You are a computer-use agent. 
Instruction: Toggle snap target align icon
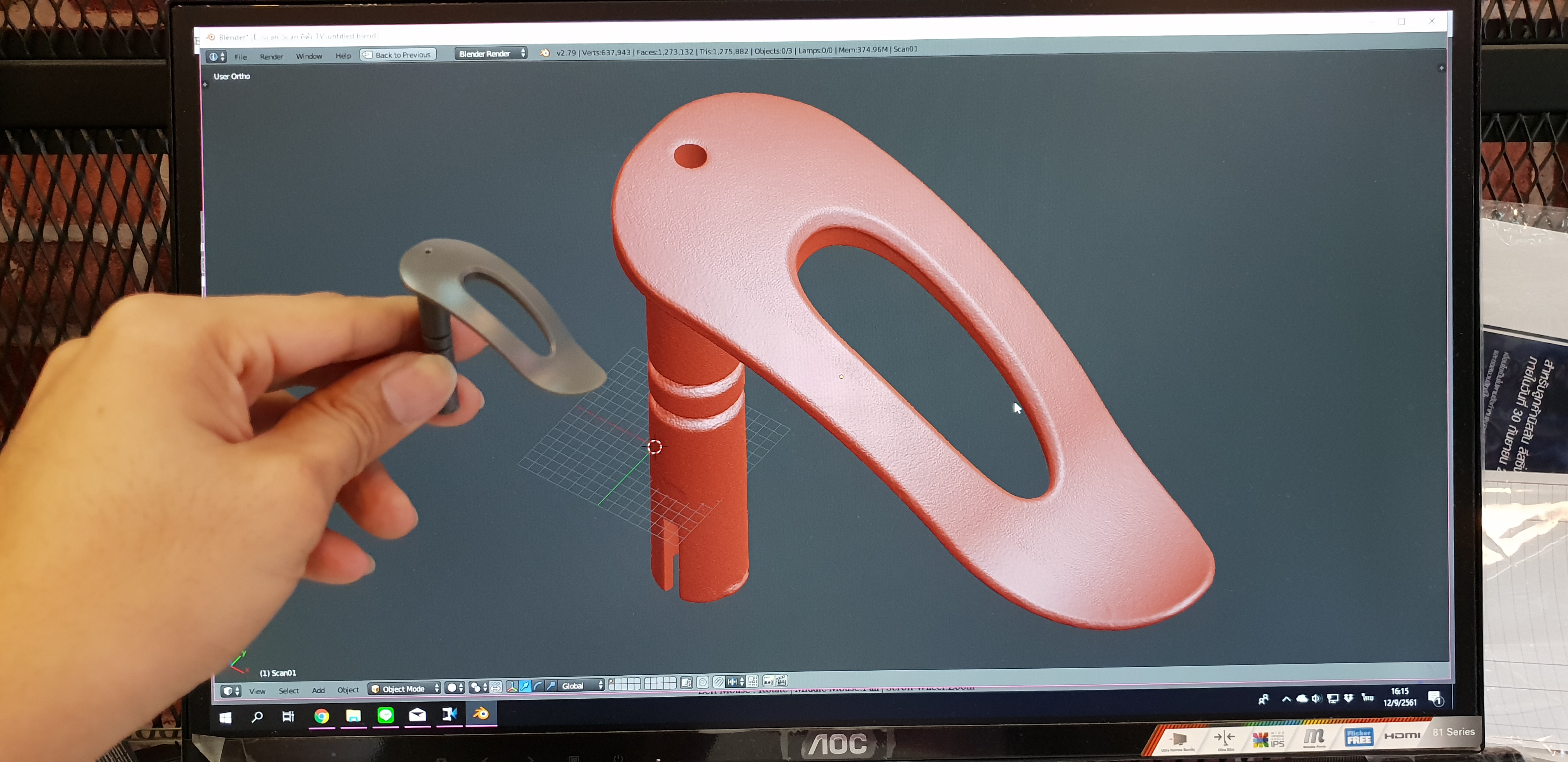(753, 681)
